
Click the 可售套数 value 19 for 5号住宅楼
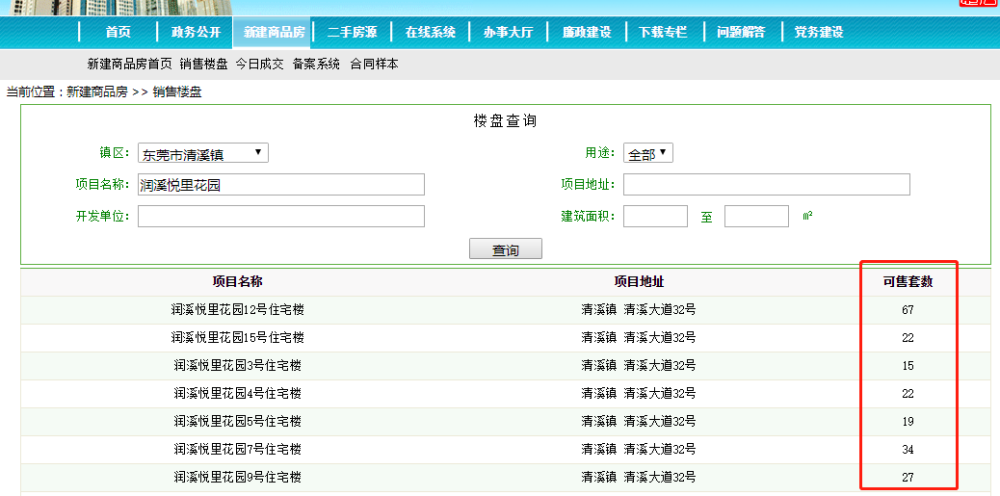pyautogui.click(x=908, y=421)
